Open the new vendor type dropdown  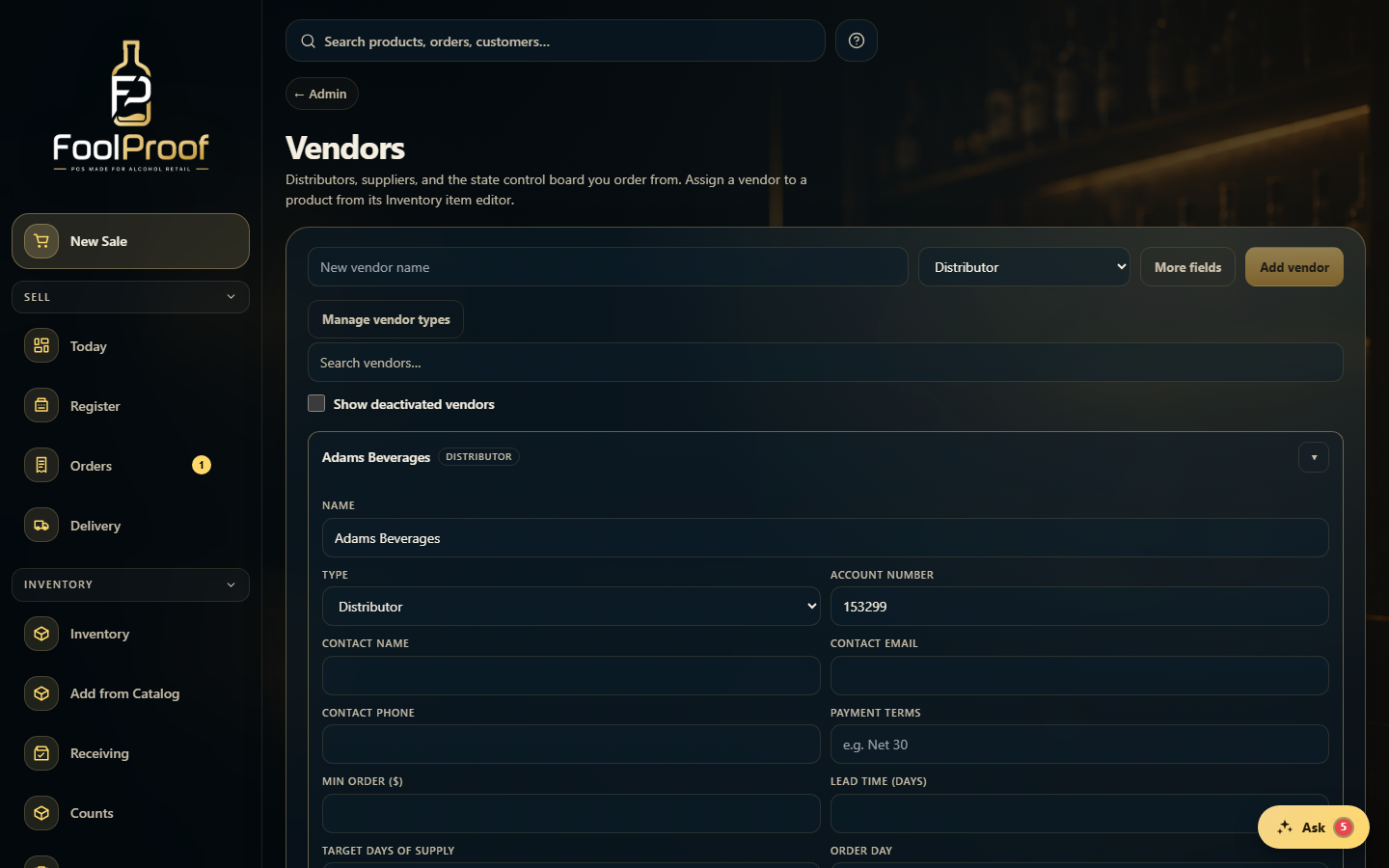1024,267
